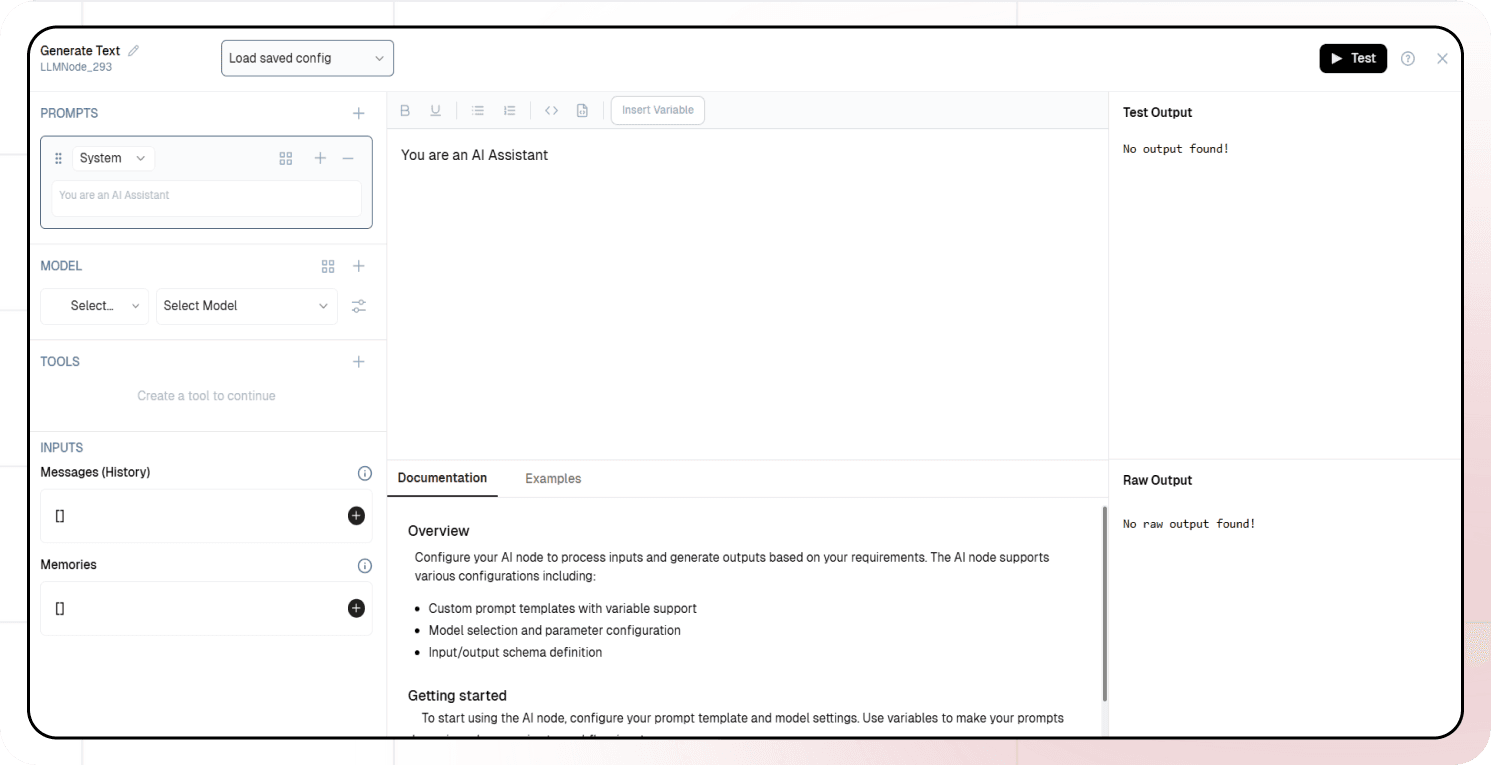Open model parameter settings via sliders icon
This screenshot has height=765, width=1491.
point(359,306)
